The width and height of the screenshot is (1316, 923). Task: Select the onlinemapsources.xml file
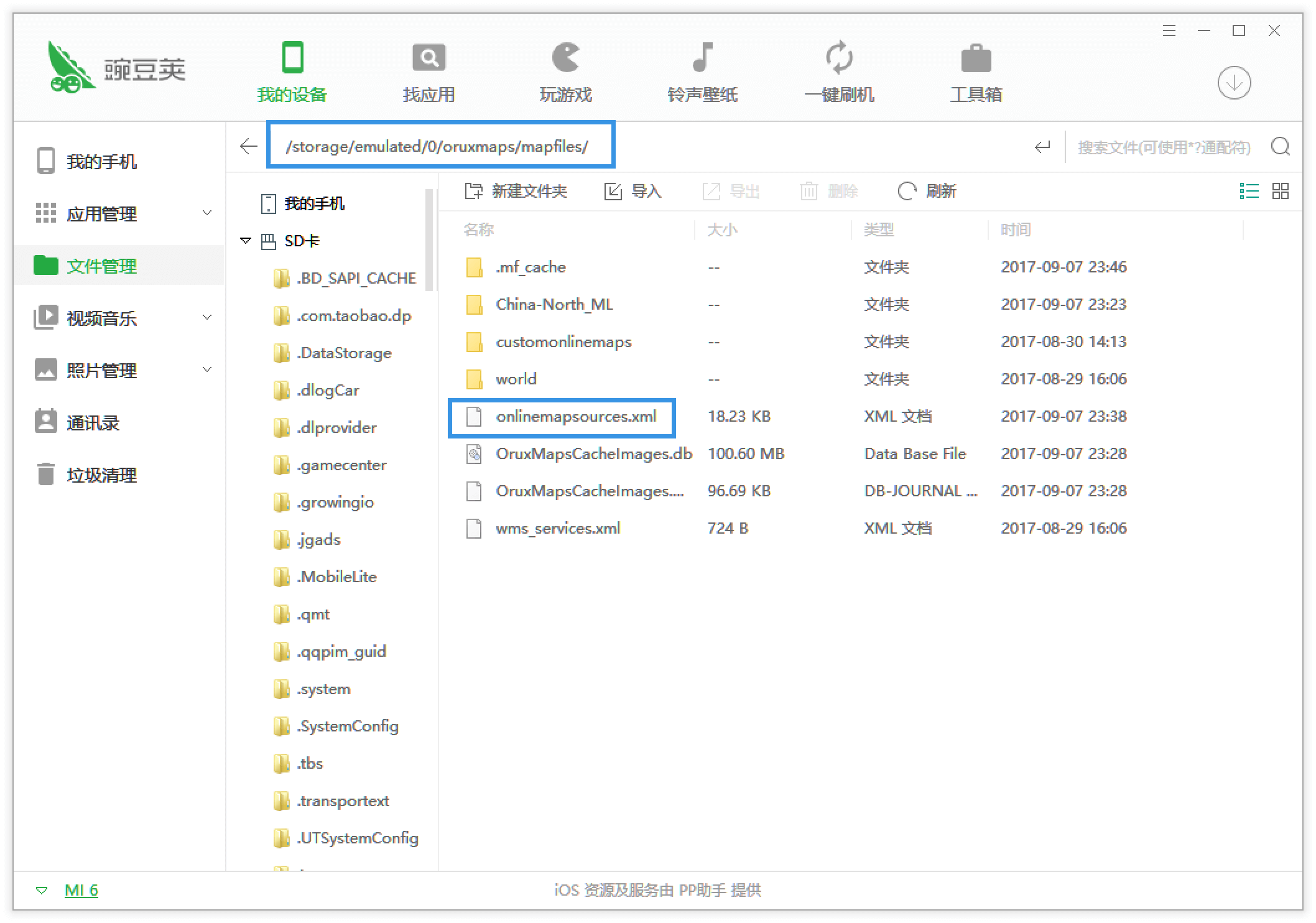click(x=575, y=417)
